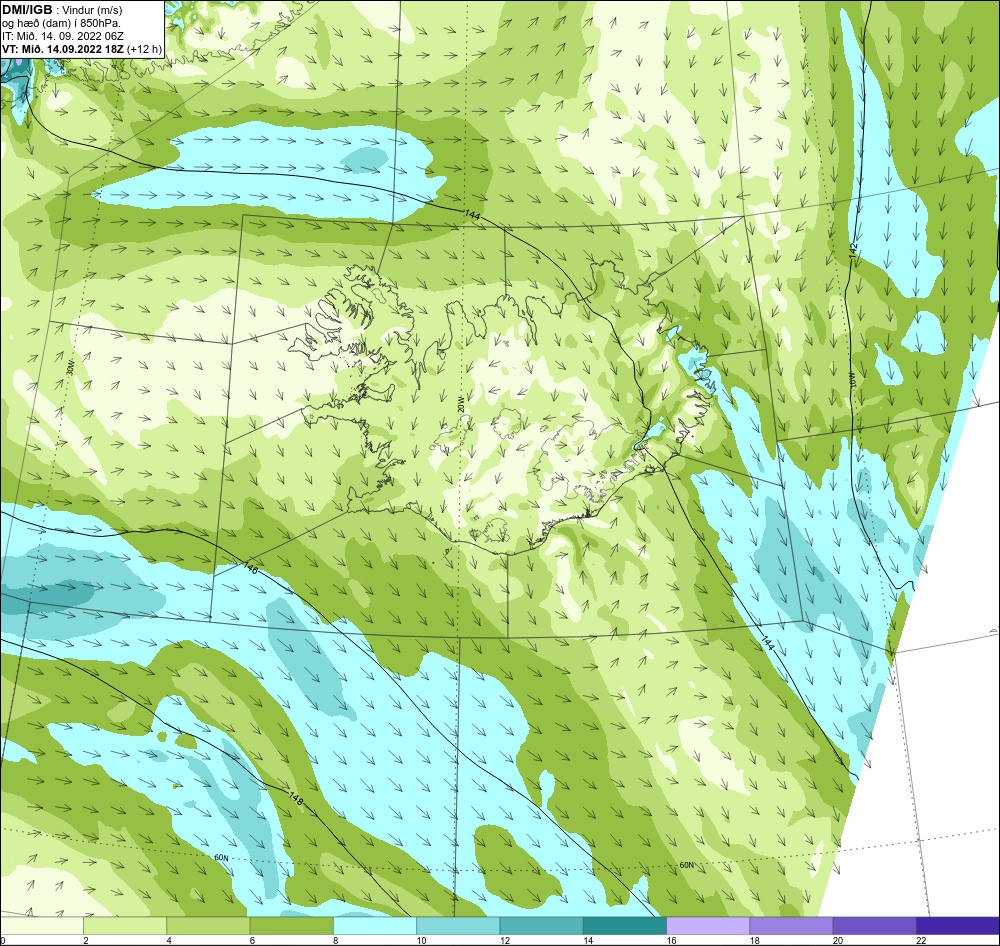Click the '(+12 h)' forecast offset text
Screen dimensions: 1000x946
point(145,49)
